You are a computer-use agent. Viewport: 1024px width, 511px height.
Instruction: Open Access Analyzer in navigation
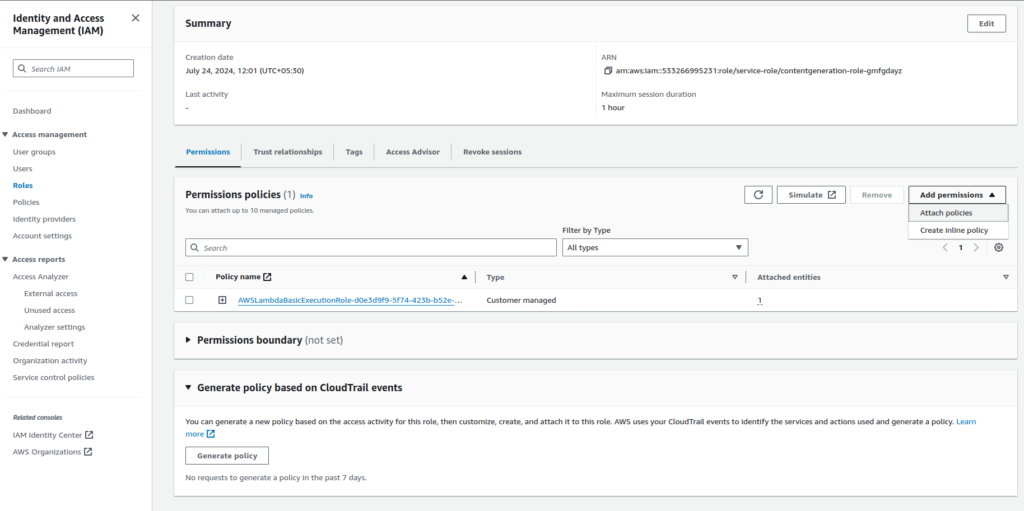40,276
